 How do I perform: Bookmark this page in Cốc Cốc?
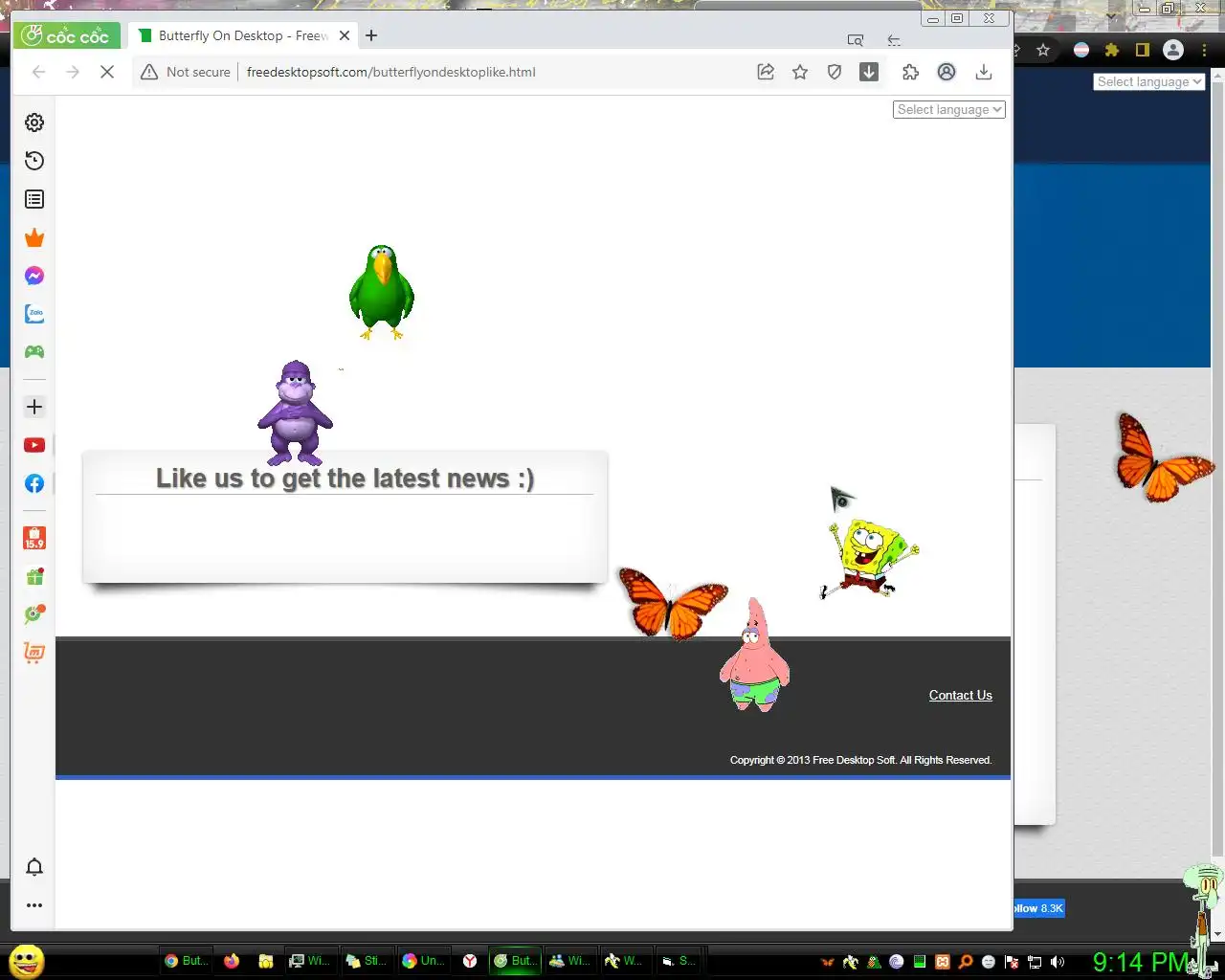click(800, 72)
